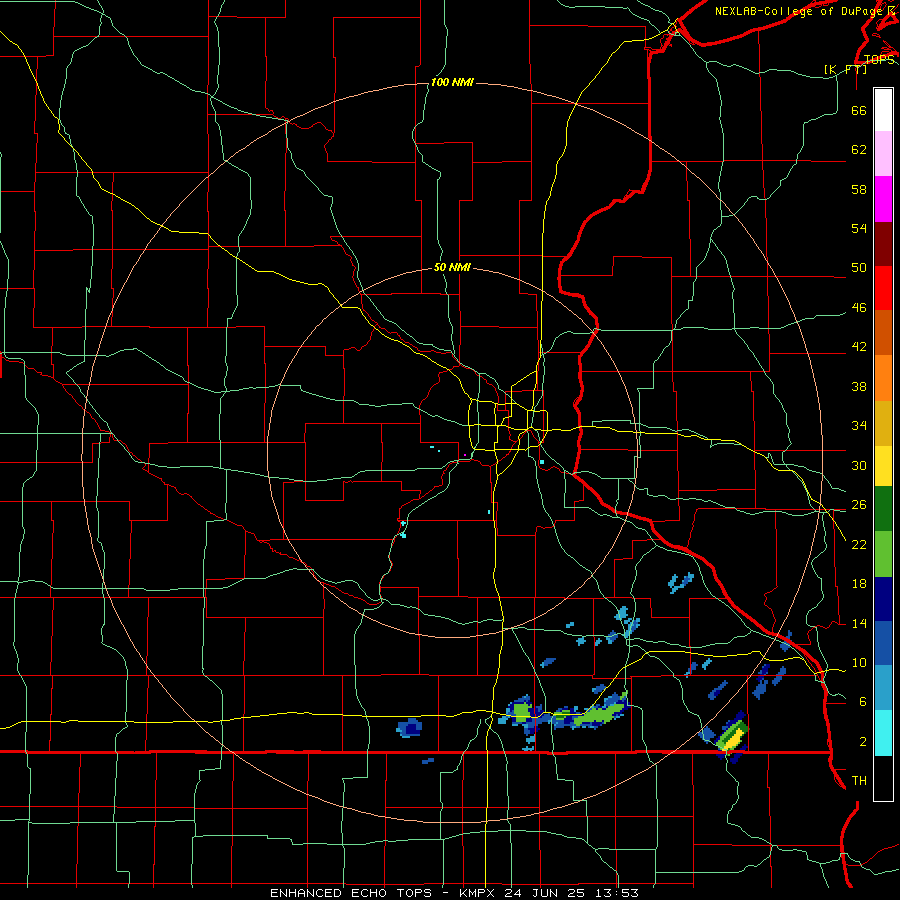The height and width of the screenshot is (900, 900).
Task: Click the light blue 14 kft swatch
Action: pos(883,688)
